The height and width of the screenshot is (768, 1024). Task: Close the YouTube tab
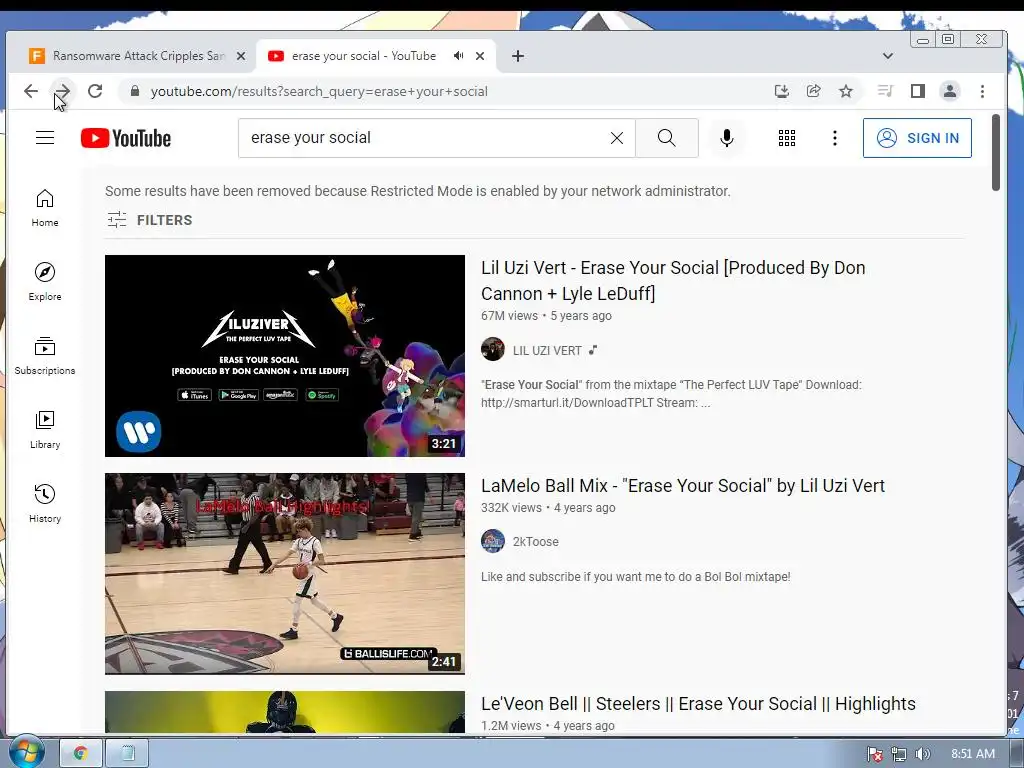[480, 56]
